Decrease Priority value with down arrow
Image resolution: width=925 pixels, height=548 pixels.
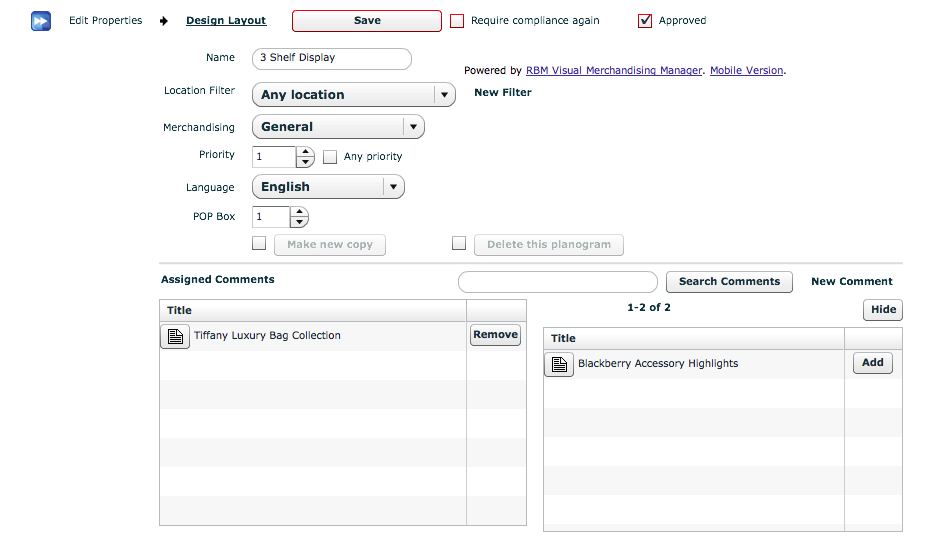point(305,162)
